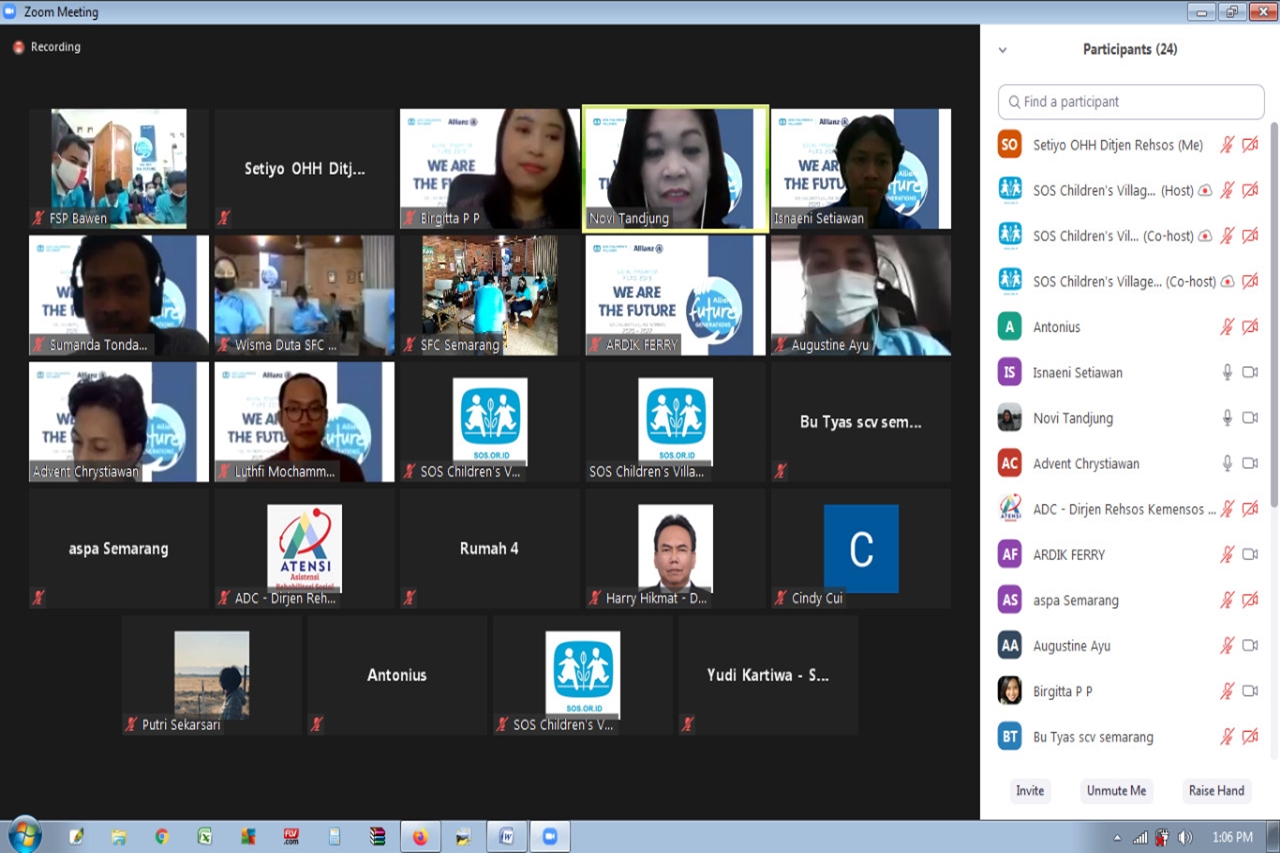This screenshot has width=1280, height=853.
Task: Select FSP Bawen's video tile
Action: pyautogui.click(x=118, y=169)
